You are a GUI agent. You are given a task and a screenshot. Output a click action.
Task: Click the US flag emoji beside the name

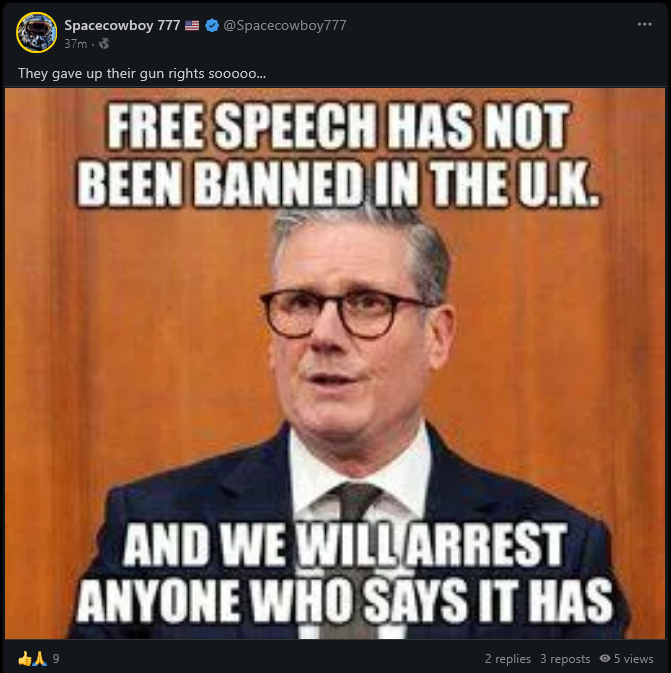click(x=192, y=26)
